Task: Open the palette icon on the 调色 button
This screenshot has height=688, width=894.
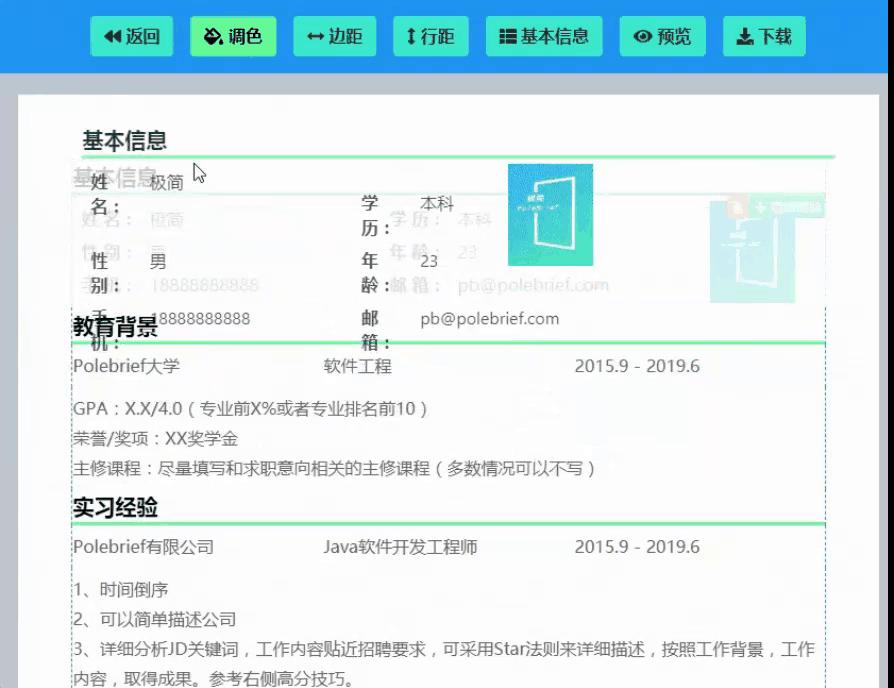Action: (x=212, y=36)
